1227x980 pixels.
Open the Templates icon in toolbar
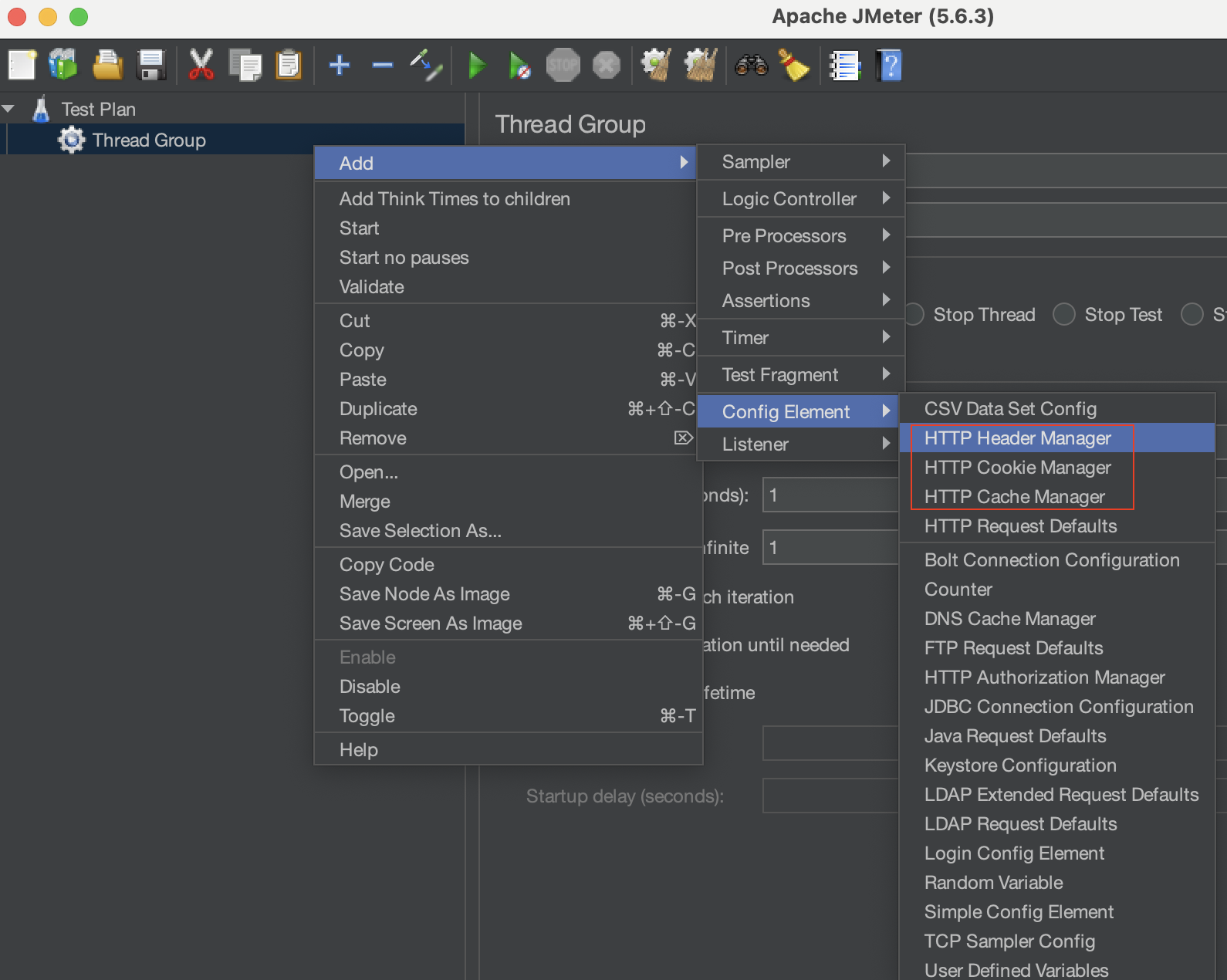tap(63, 65)
